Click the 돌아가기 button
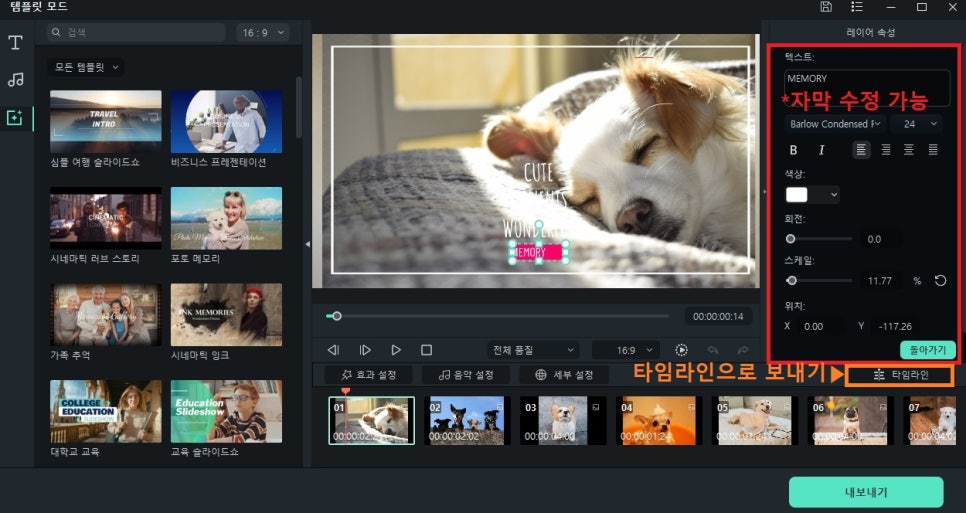The image size is (966, 513). 928,350
